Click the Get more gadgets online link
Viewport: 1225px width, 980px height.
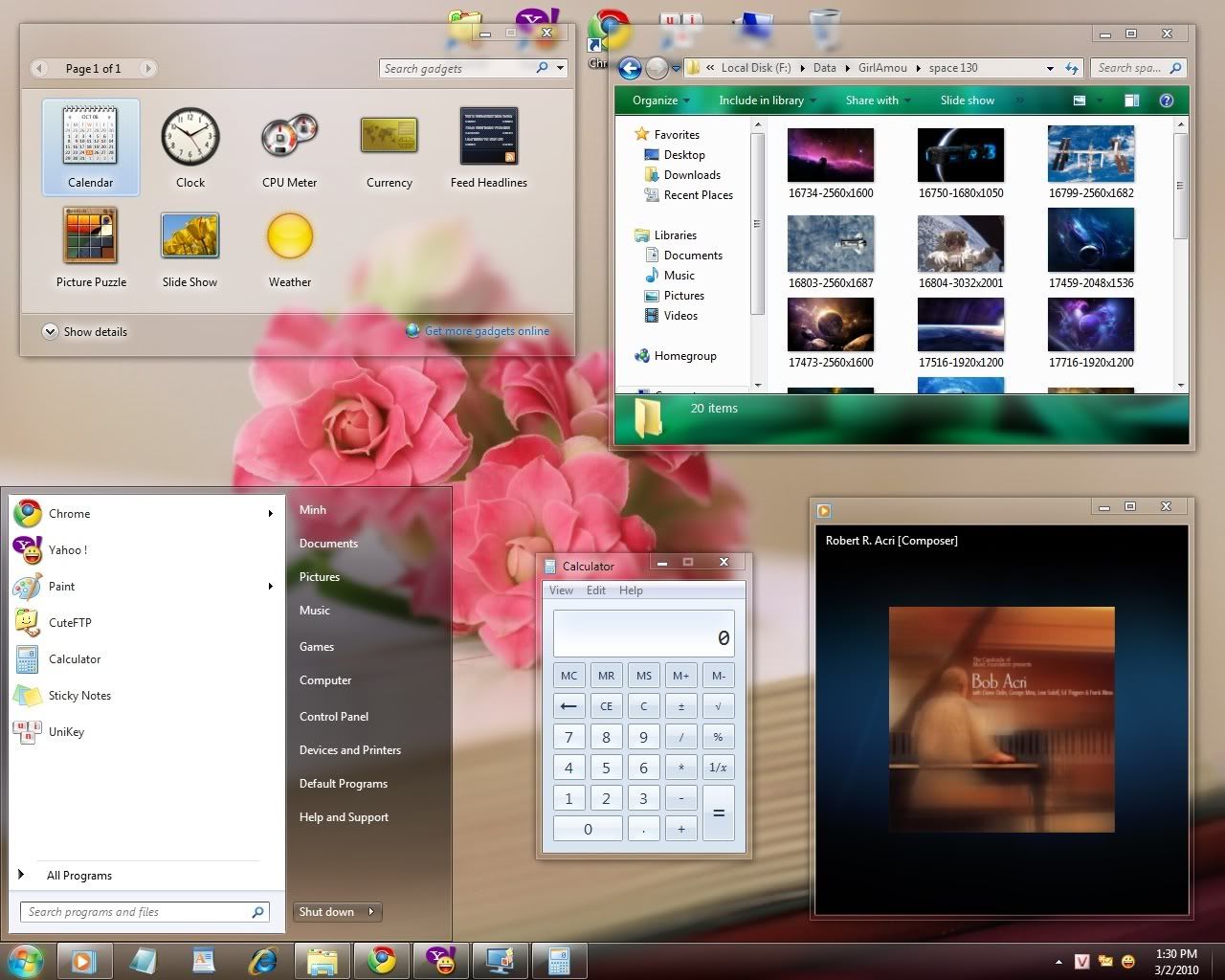pyautogui.click(x=487, y=331)
